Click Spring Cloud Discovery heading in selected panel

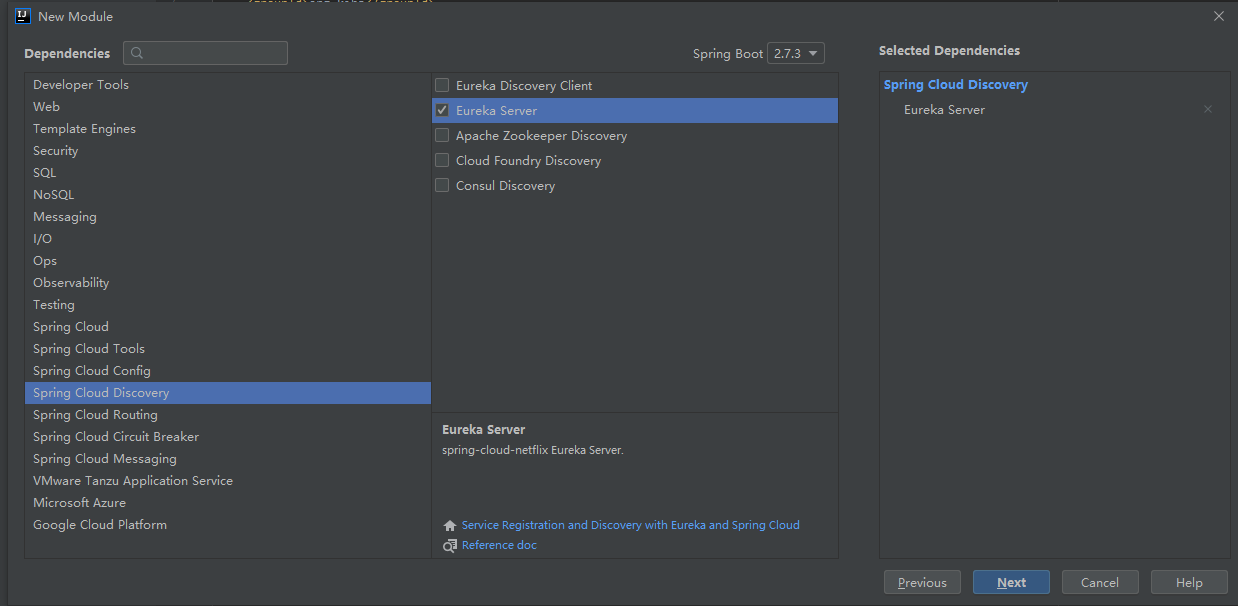[956, 85]
